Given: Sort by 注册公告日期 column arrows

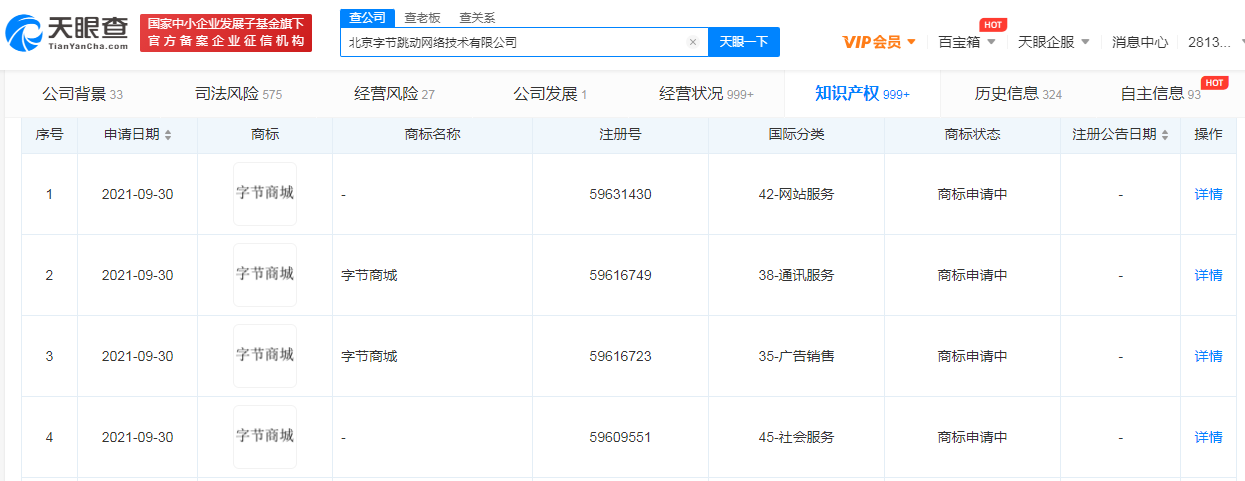Looking at the screenshot, I should [1164, 135].
